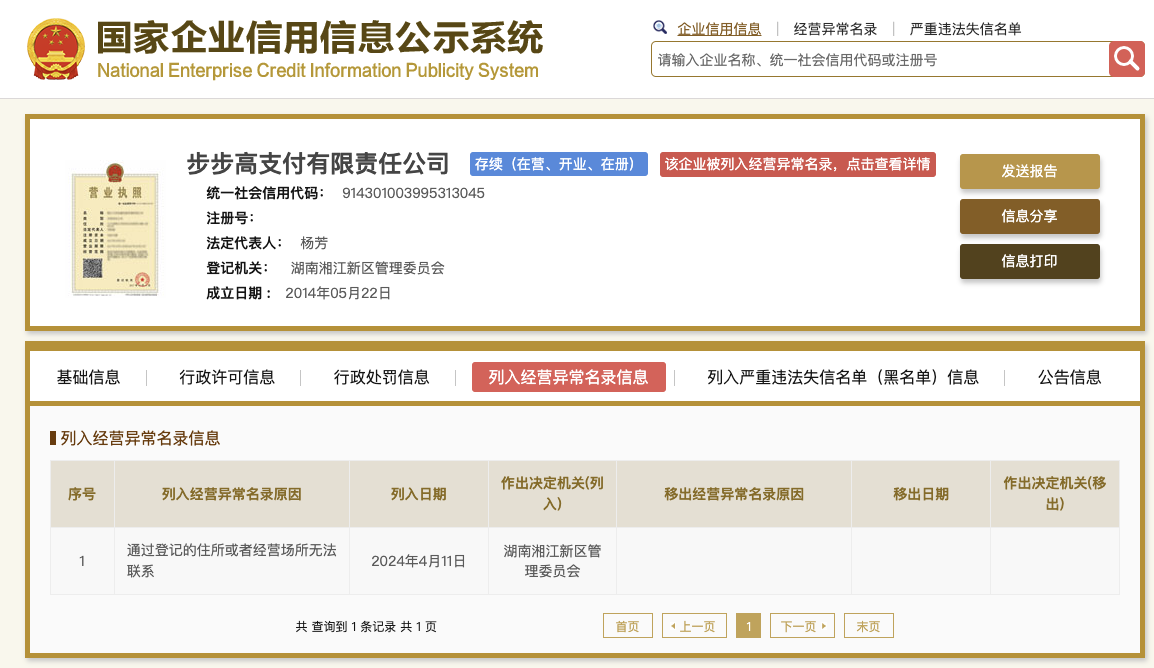Switch to the 基础信息 tab
The image size is (1154, 668).
tap(88, 377)
